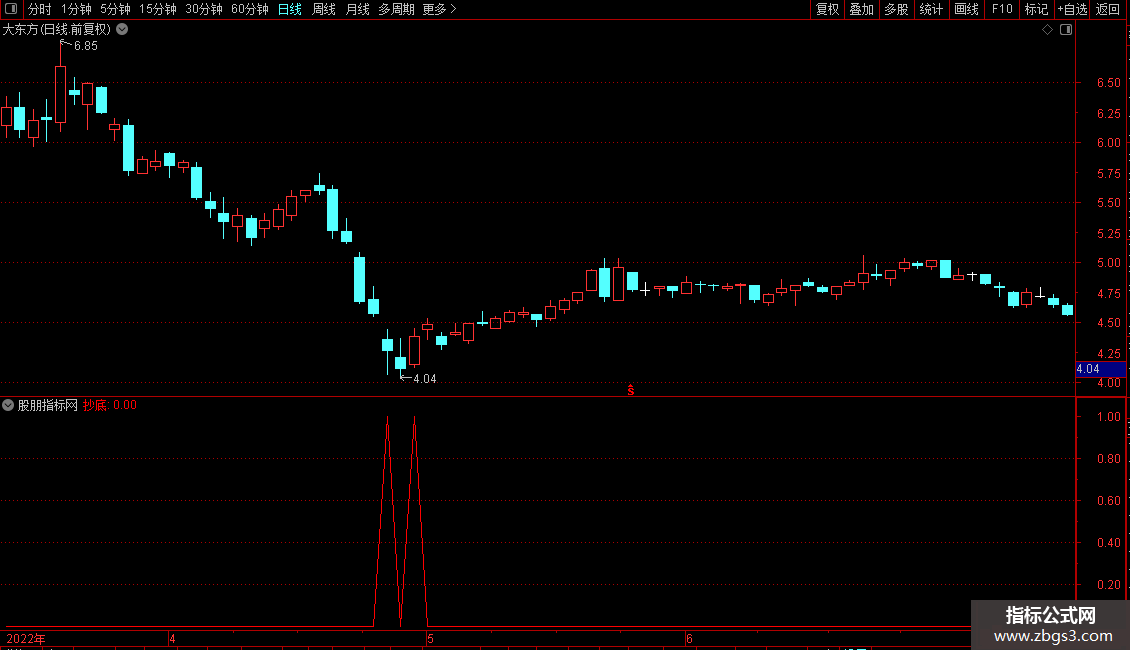Select the 30分钟 period tab

click(x=203, y=9)
